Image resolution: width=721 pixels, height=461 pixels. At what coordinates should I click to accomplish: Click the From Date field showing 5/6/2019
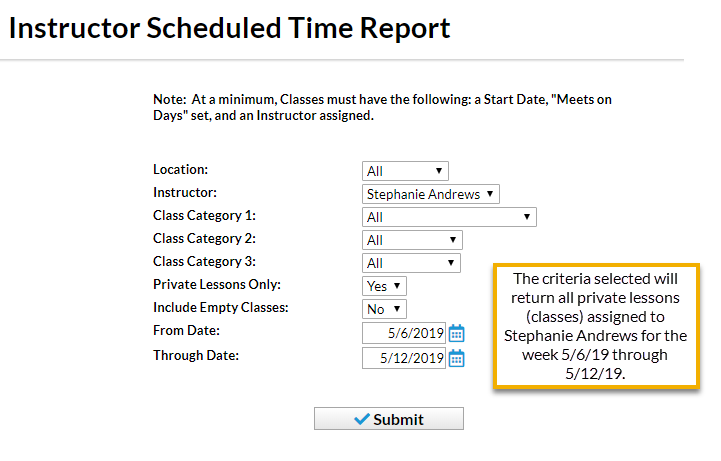[x=404, y=333]
